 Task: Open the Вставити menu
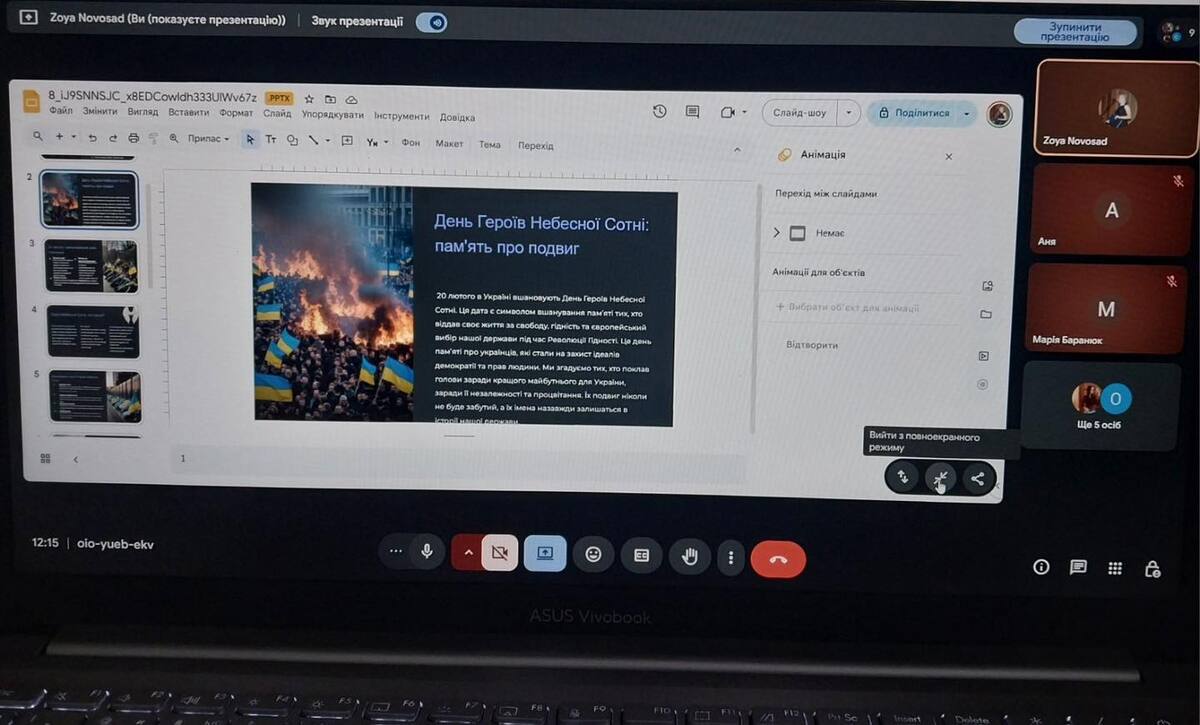[188, 114]
